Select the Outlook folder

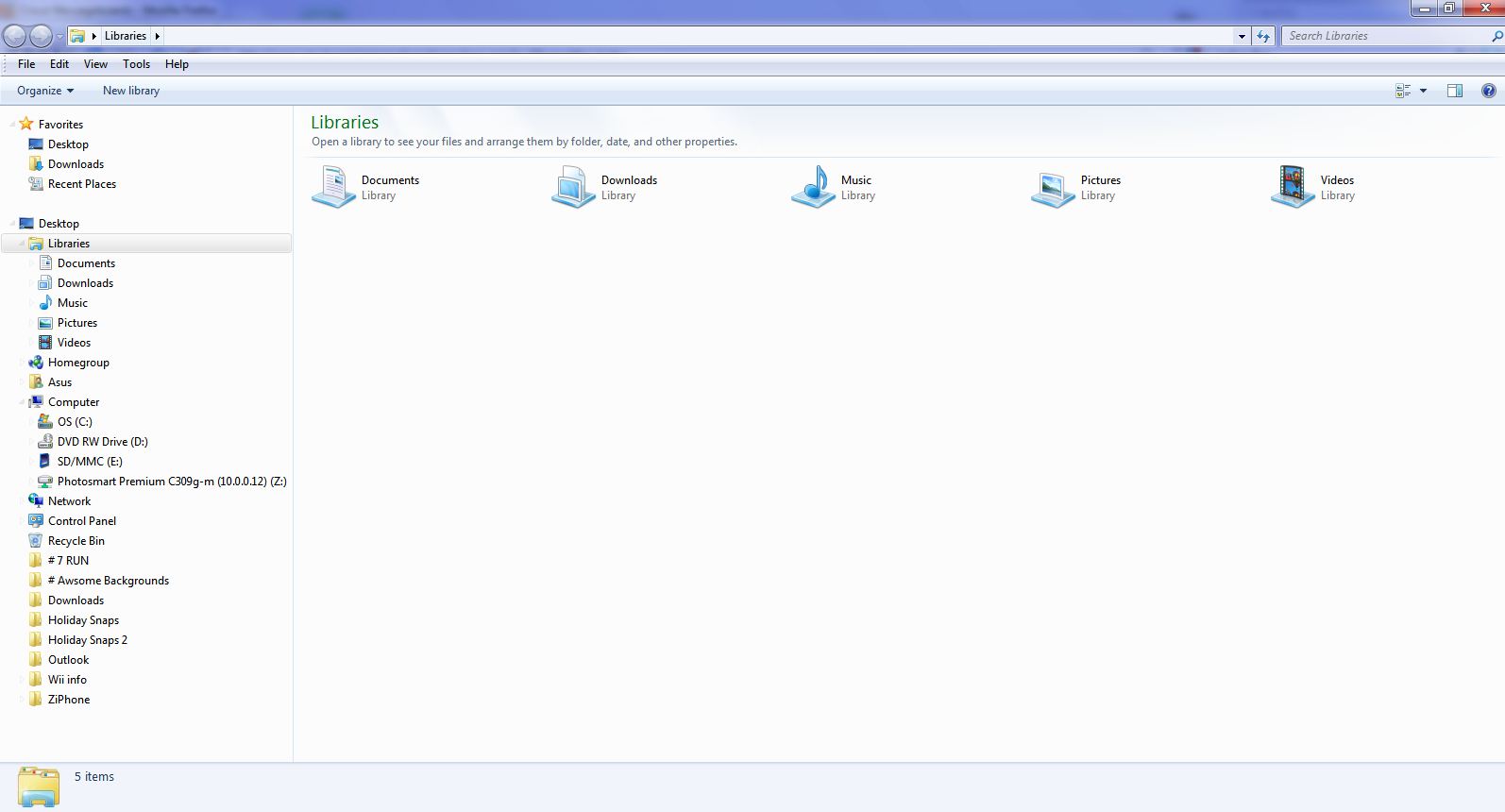pyautogui.click(x=68, y=660)
